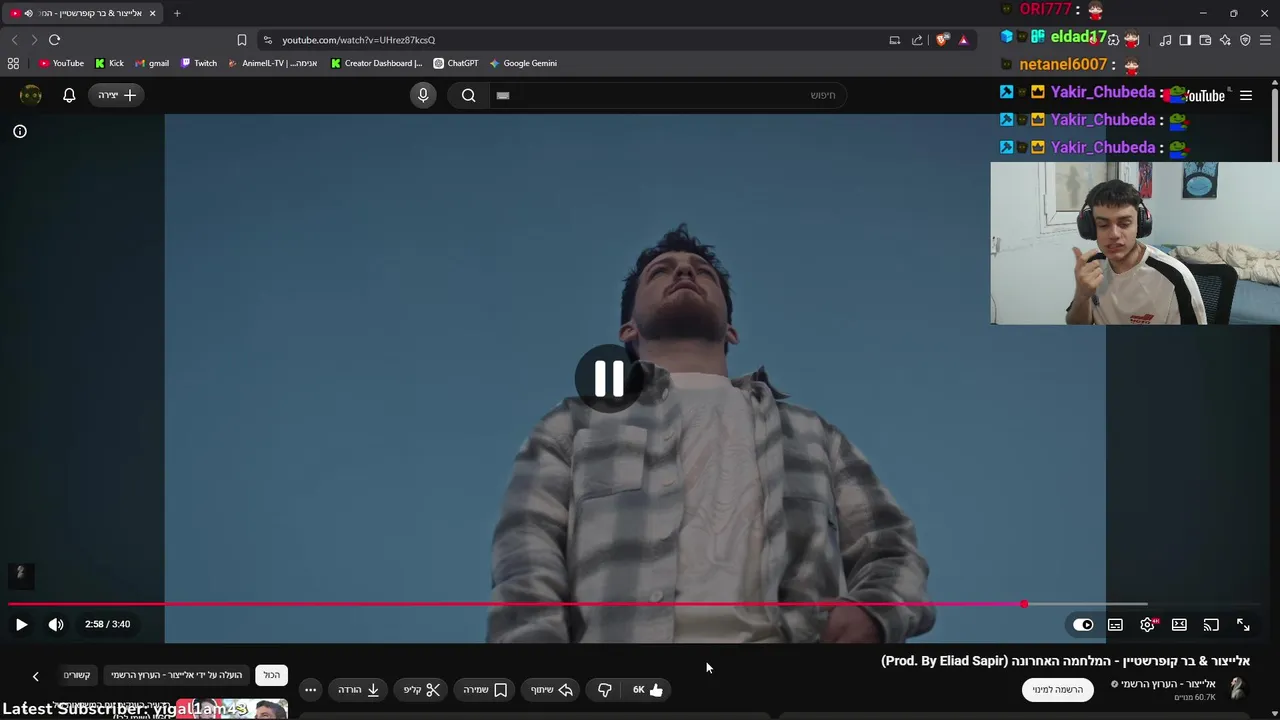Dislike the video with thumbs-down

pos(604,690)
